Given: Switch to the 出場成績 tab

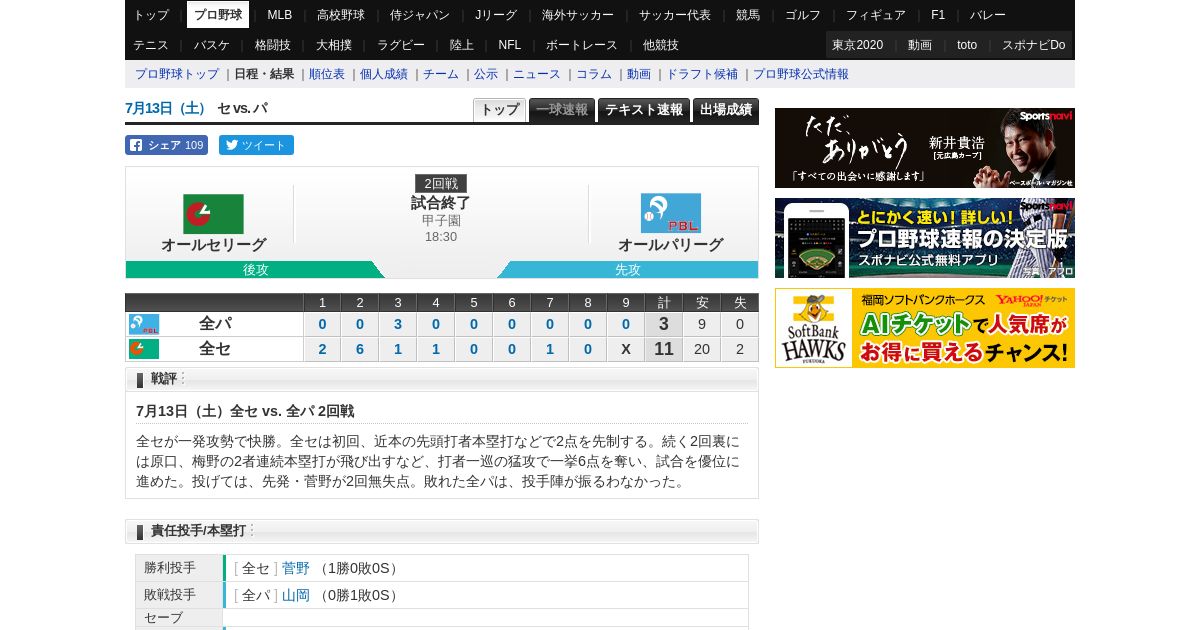Looking at the screenshot, I should click(726, 110).
